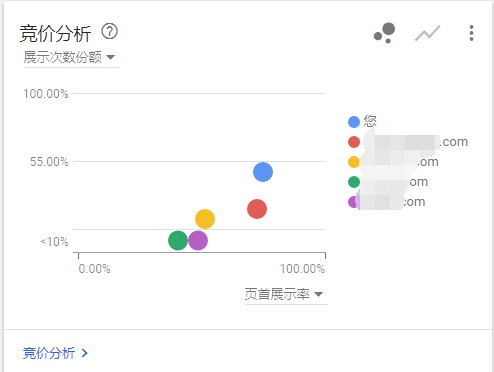Click the purple legend dot
The image size is (494, 372).
click(352, 202)
